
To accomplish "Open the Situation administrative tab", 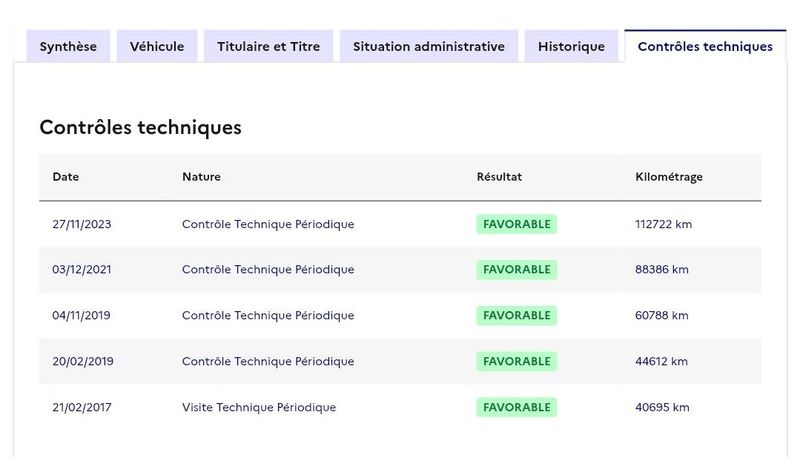I will coord(429,47).
